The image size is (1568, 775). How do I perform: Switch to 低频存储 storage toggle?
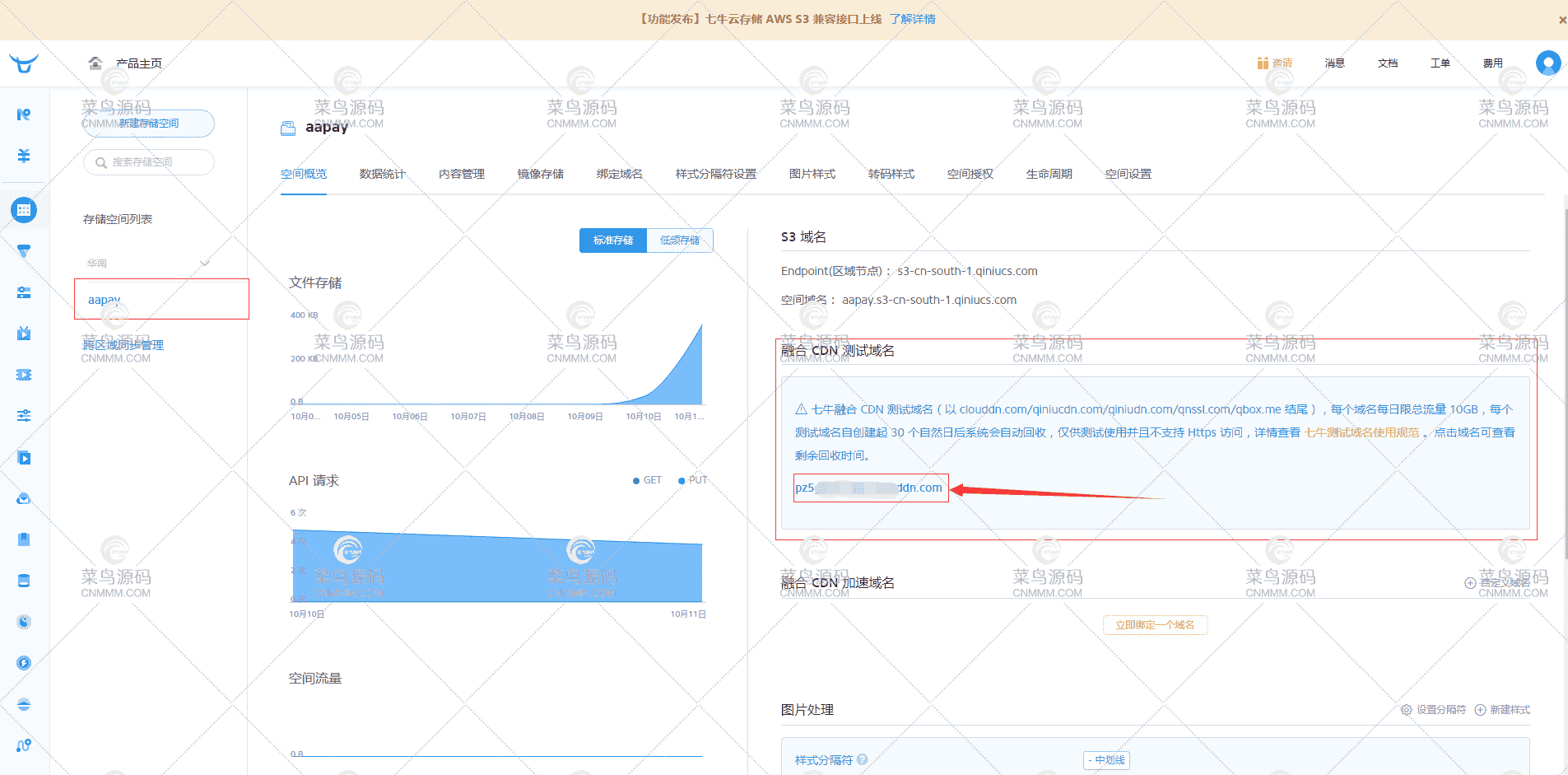click(680, 240)
